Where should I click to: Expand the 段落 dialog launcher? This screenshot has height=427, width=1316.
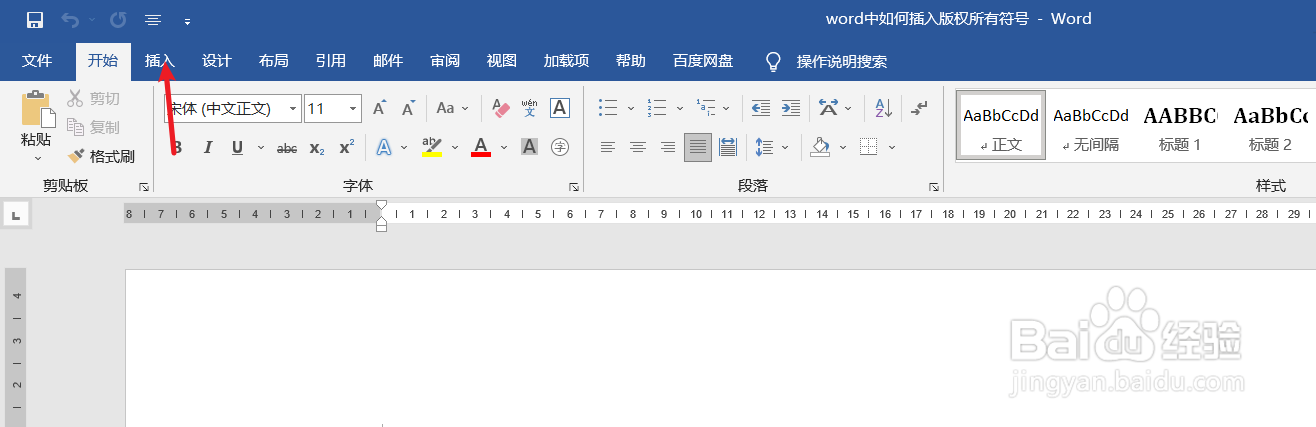click(x=934, y=187)
